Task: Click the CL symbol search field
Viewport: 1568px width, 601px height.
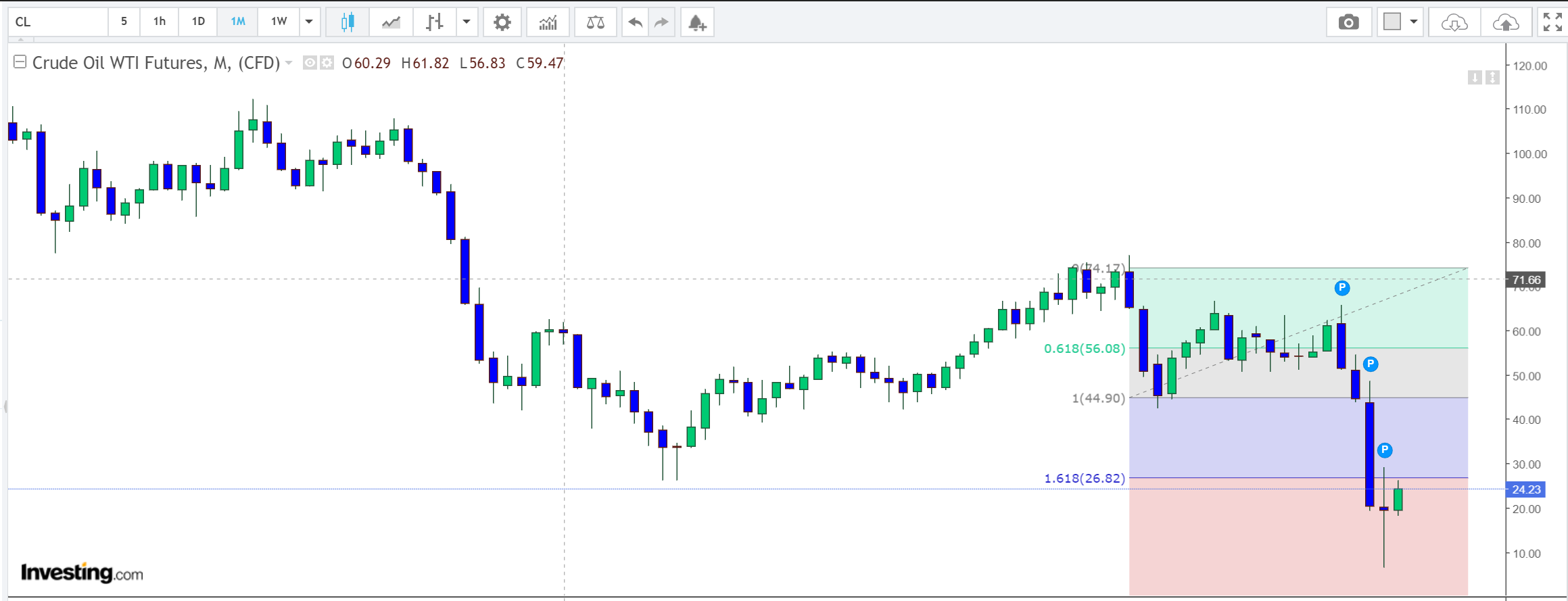Action: 58,22
